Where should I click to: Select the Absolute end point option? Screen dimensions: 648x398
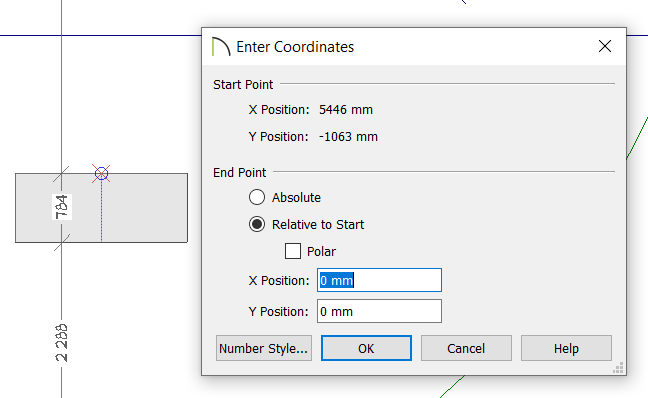(257, 197)
